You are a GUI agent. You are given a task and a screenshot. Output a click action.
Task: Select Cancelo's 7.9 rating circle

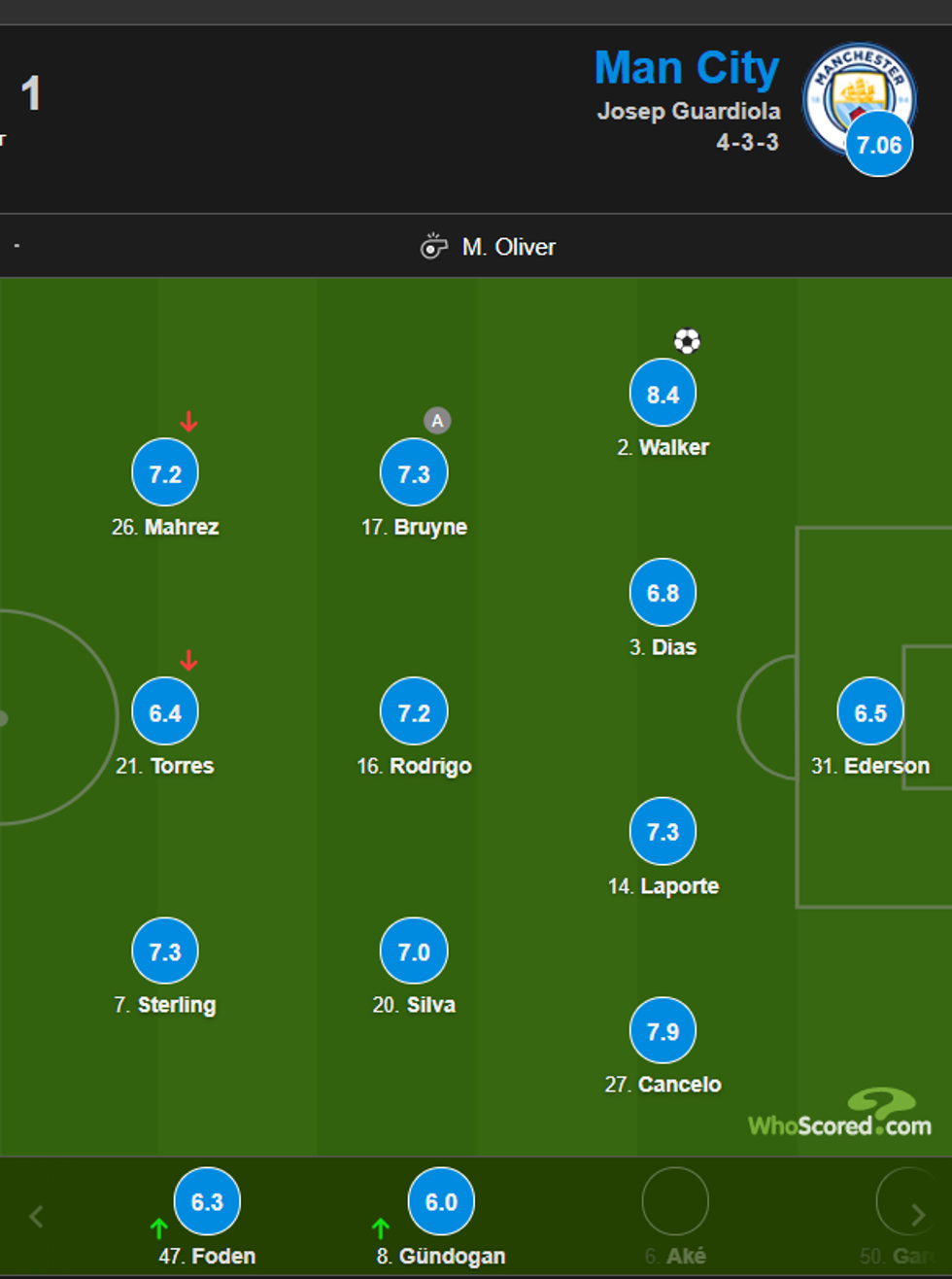pyautogui.click(x=663, y=1031)
